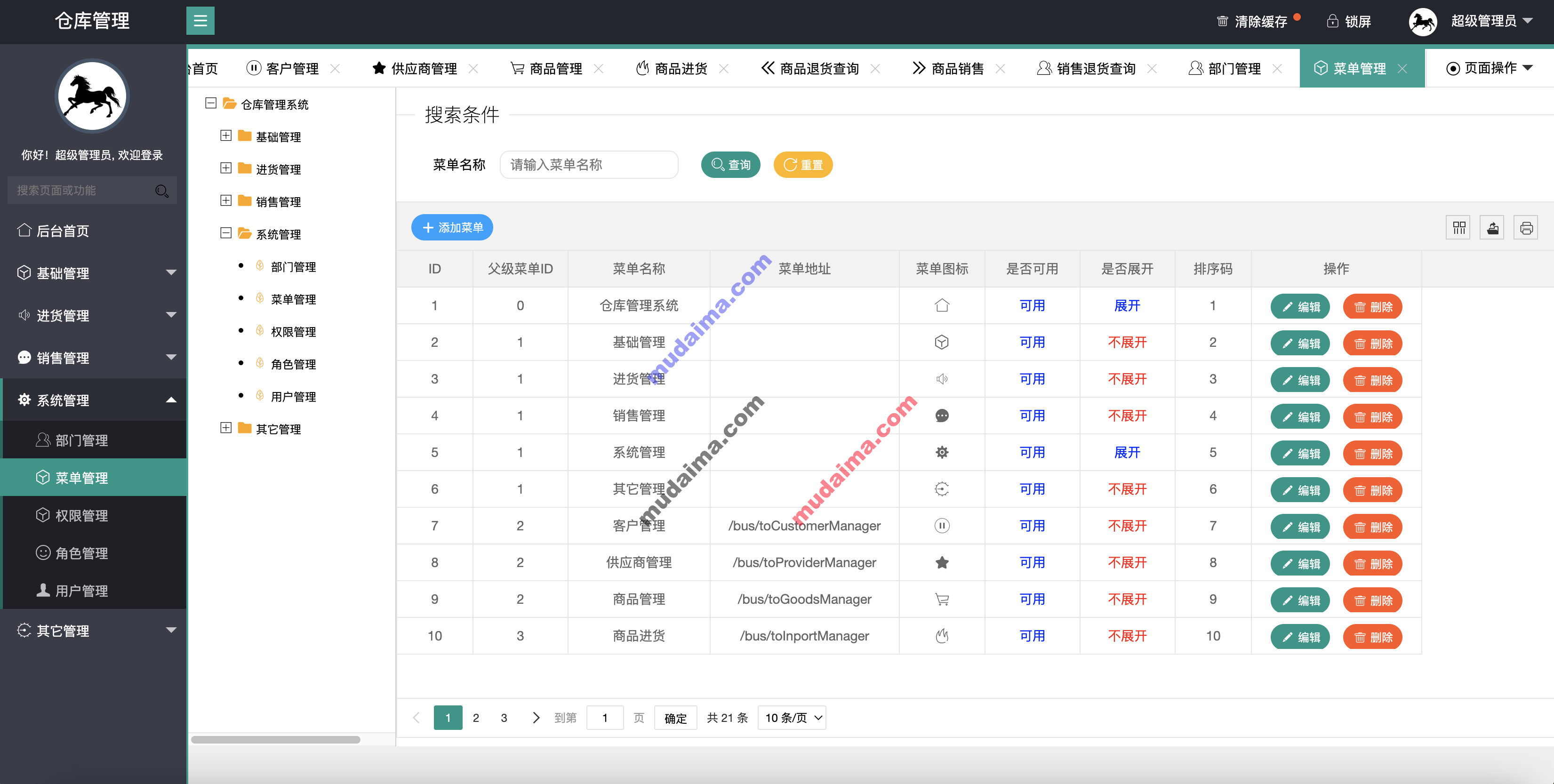Viewport: 1554px width, 784px height.
Task: Click the star icon in 供应商管理 row
Action: tap(942, 563)
